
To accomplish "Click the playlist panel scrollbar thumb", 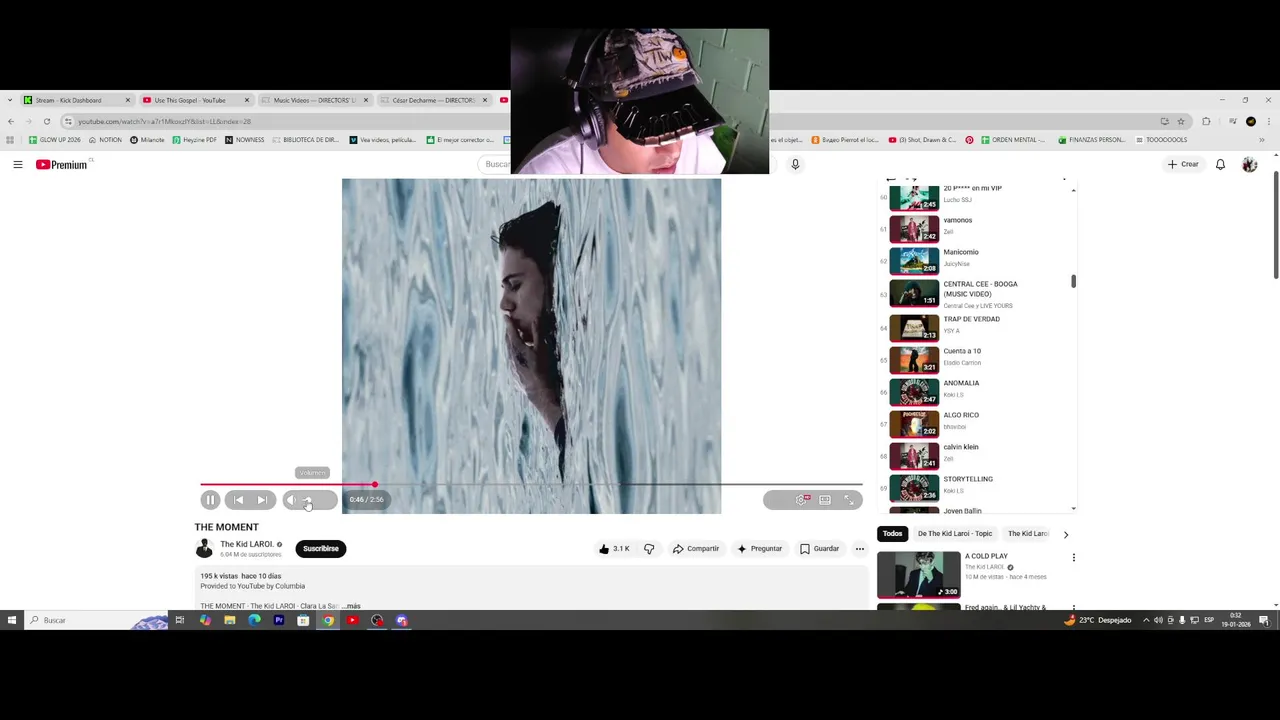I will tap(1073, 282).
